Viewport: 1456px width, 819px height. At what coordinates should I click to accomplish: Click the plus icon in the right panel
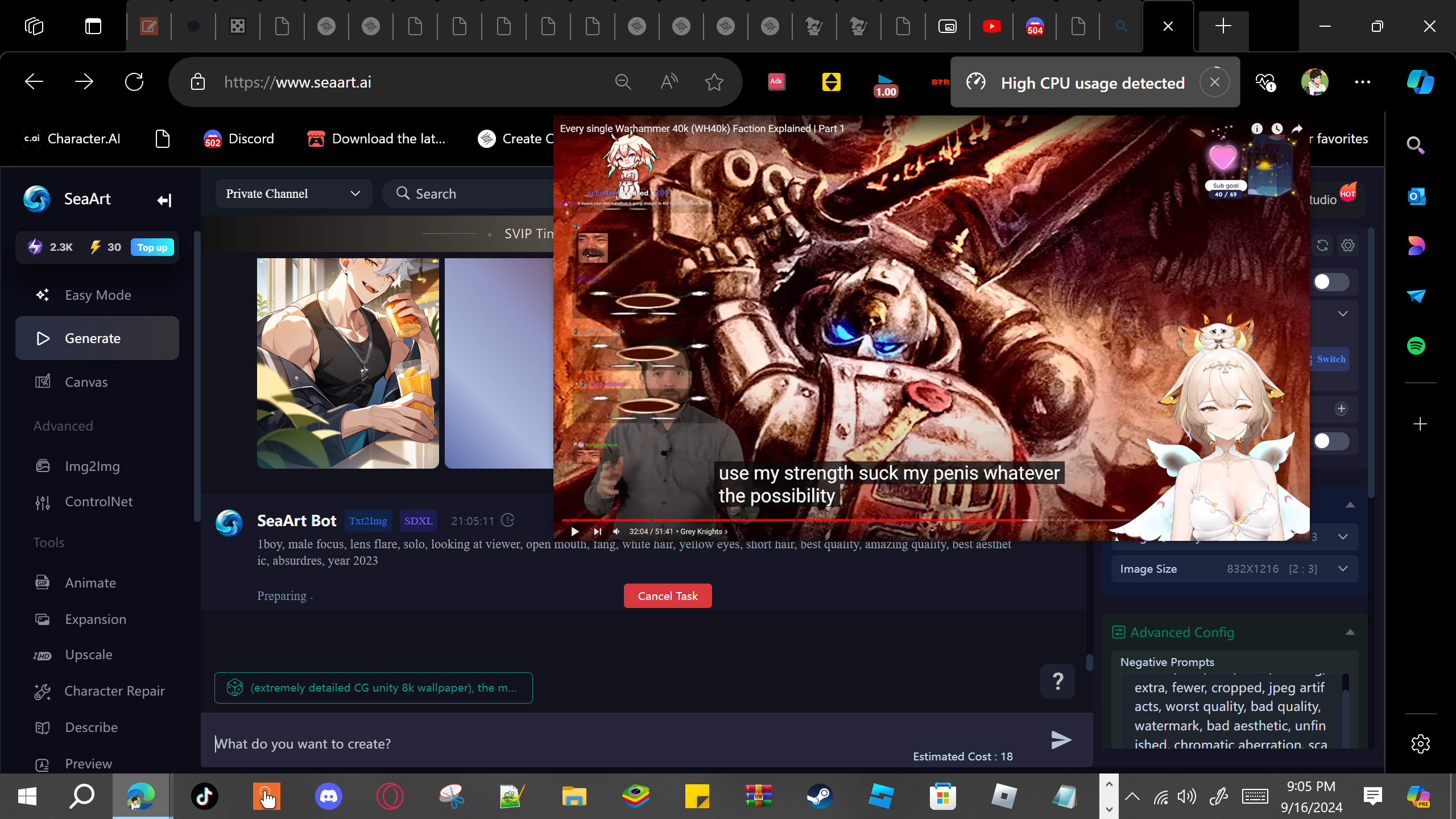(1342, 409)
